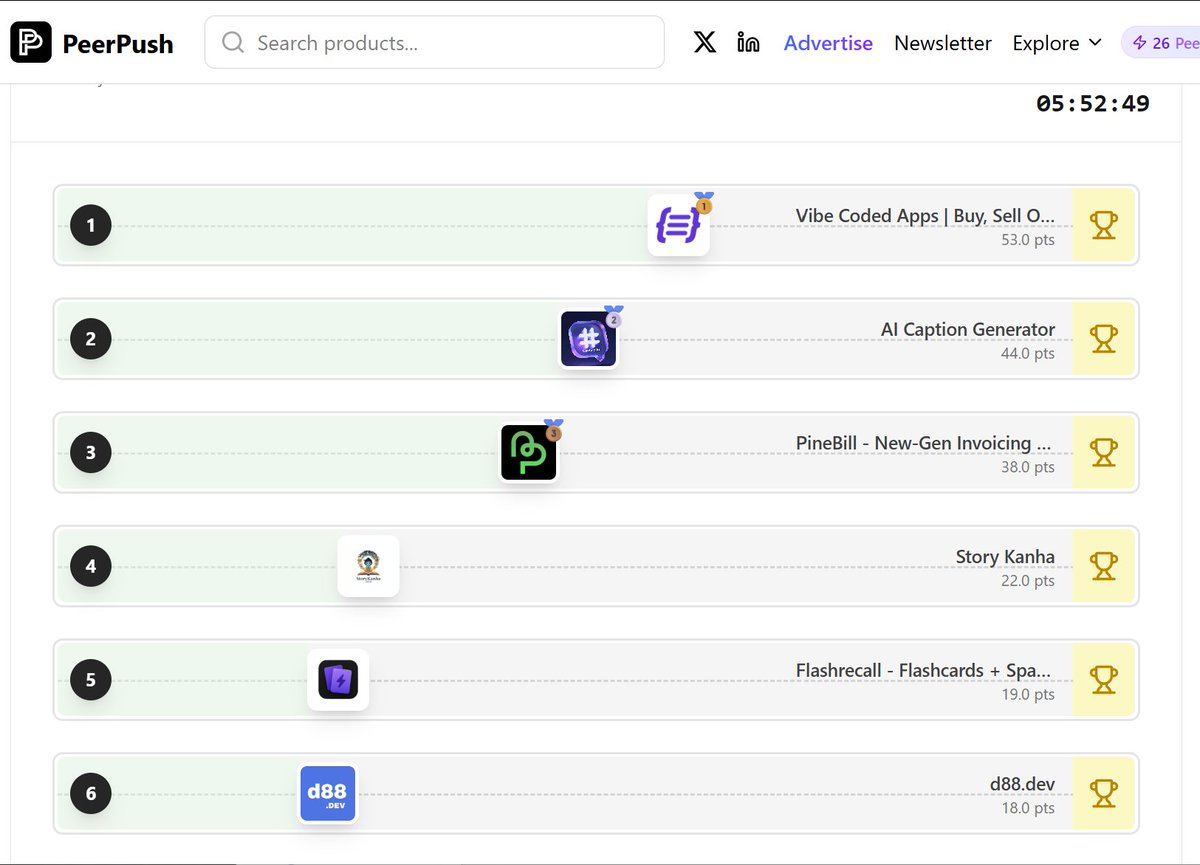1200x865 pixels.
Task: Click rank badge number 4
Action: pos(91,566)
